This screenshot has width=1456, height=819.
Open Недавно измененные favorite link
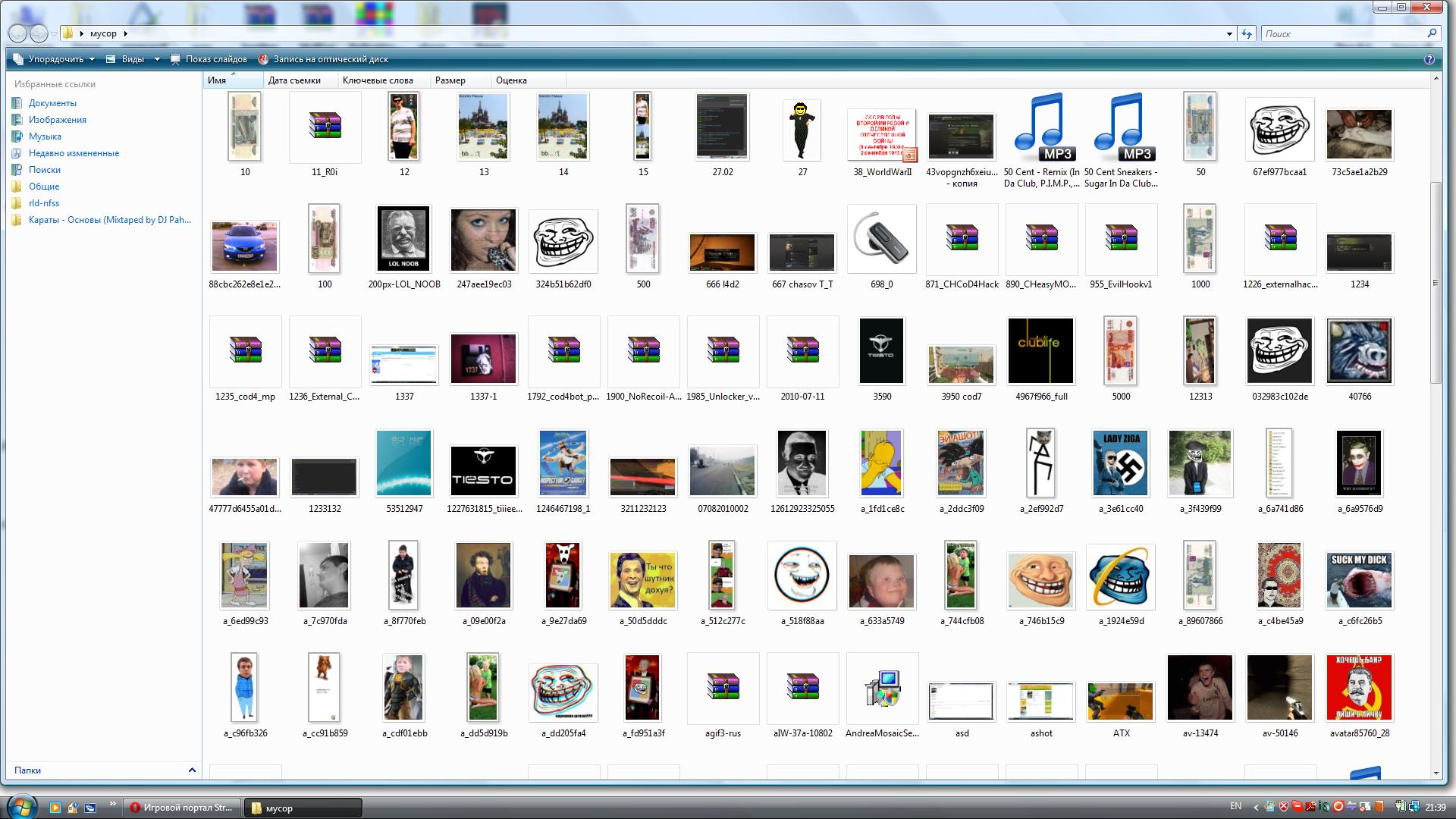(74, 153)
